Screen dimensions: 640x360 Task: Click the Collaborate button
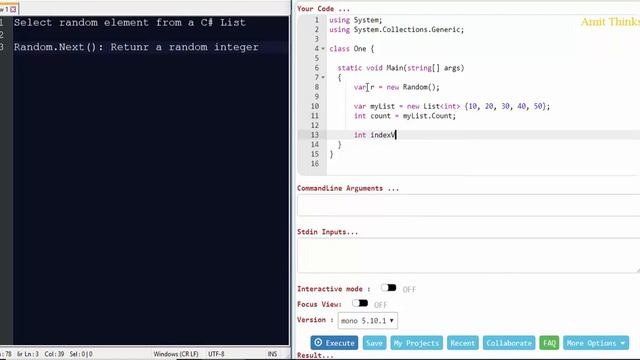pos(509,343)
